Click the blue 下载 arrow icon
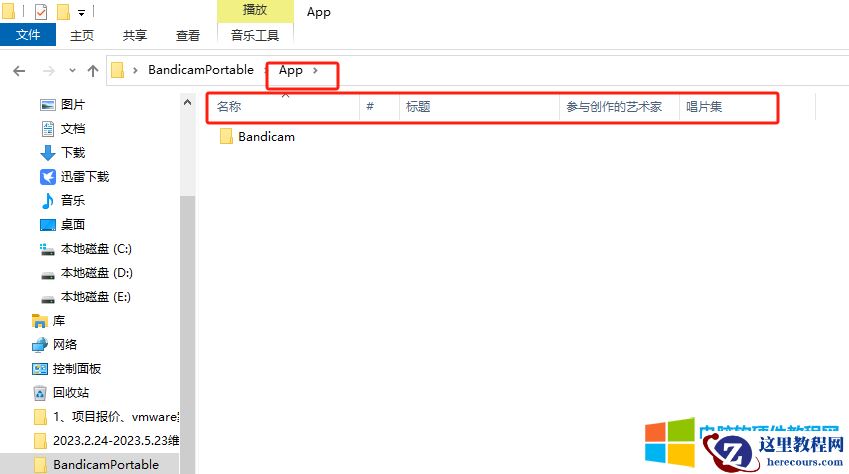The image size is (849, 474). tap(48, 153)
